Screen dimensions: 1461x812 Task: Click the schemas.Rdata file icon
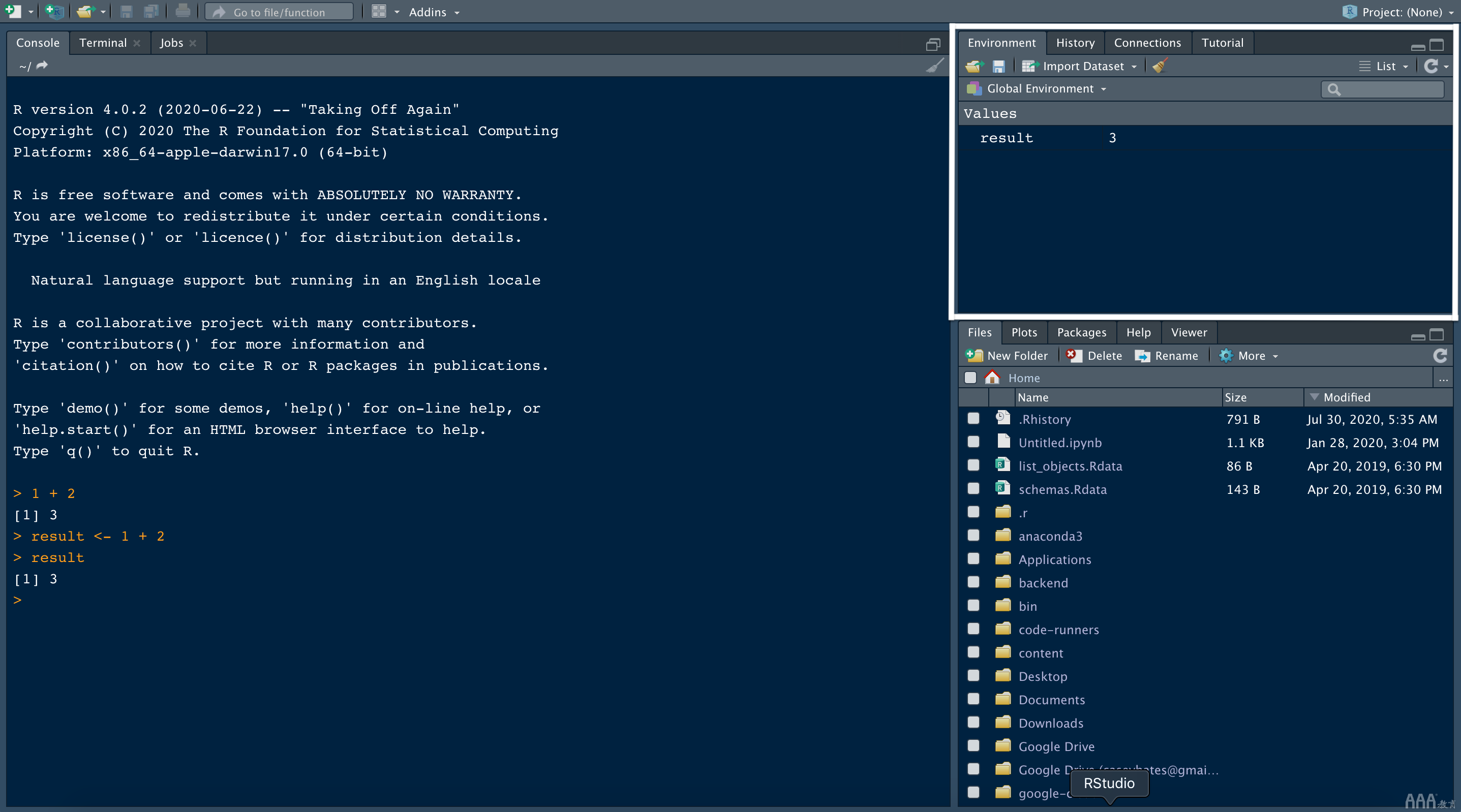click(x=1002, y=488)
